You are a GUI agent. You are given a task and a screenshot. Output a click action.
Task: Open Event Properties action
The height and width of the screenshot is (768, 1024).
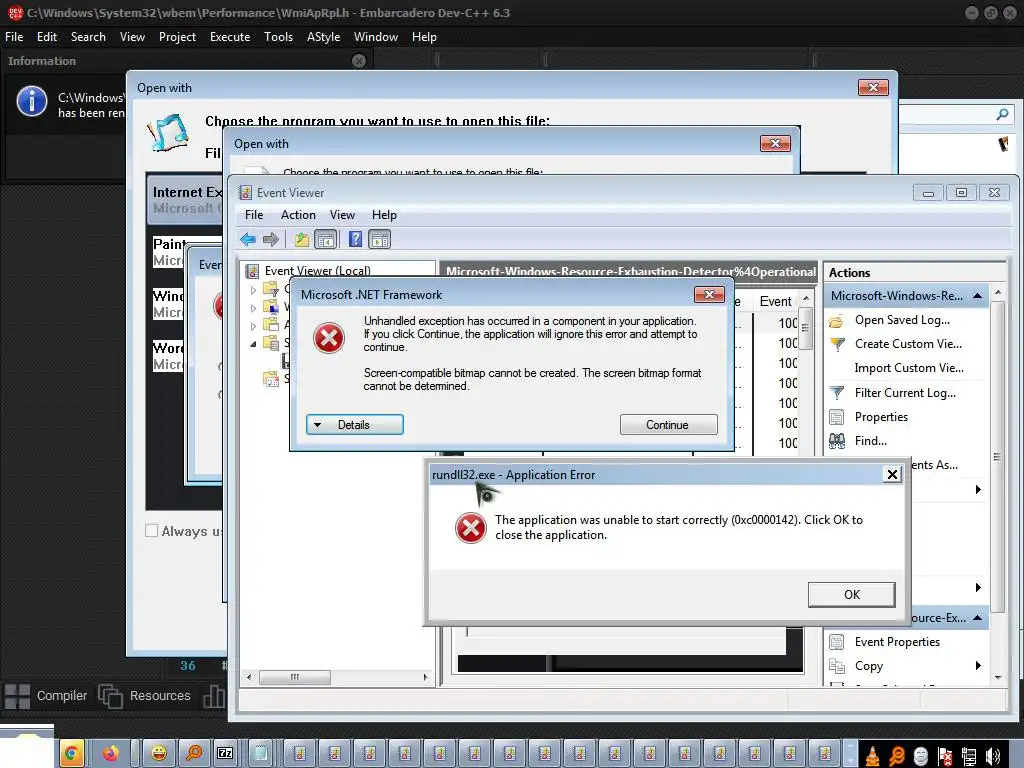[x=897, y=642]
